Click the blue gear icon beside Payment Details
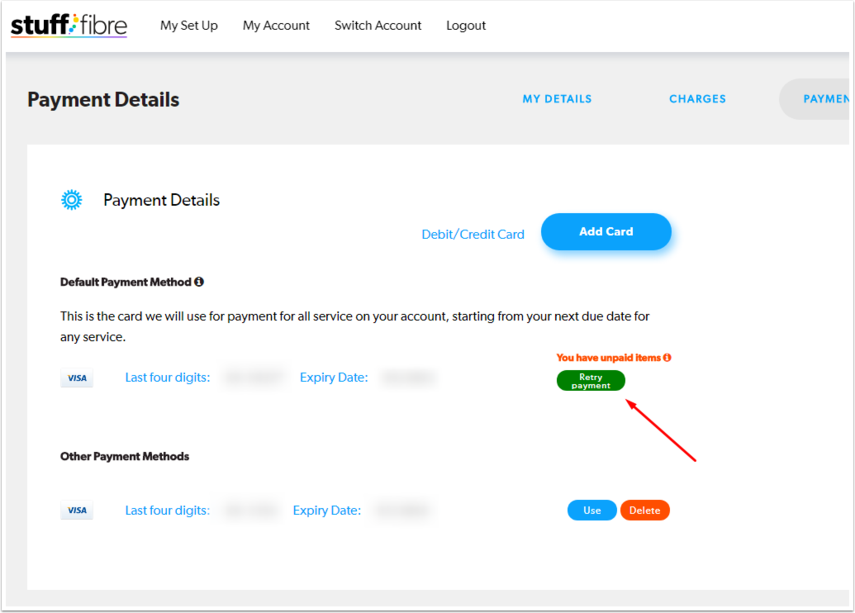The height and width of the screenshot is (613, 855). click(x=71, y=200)
